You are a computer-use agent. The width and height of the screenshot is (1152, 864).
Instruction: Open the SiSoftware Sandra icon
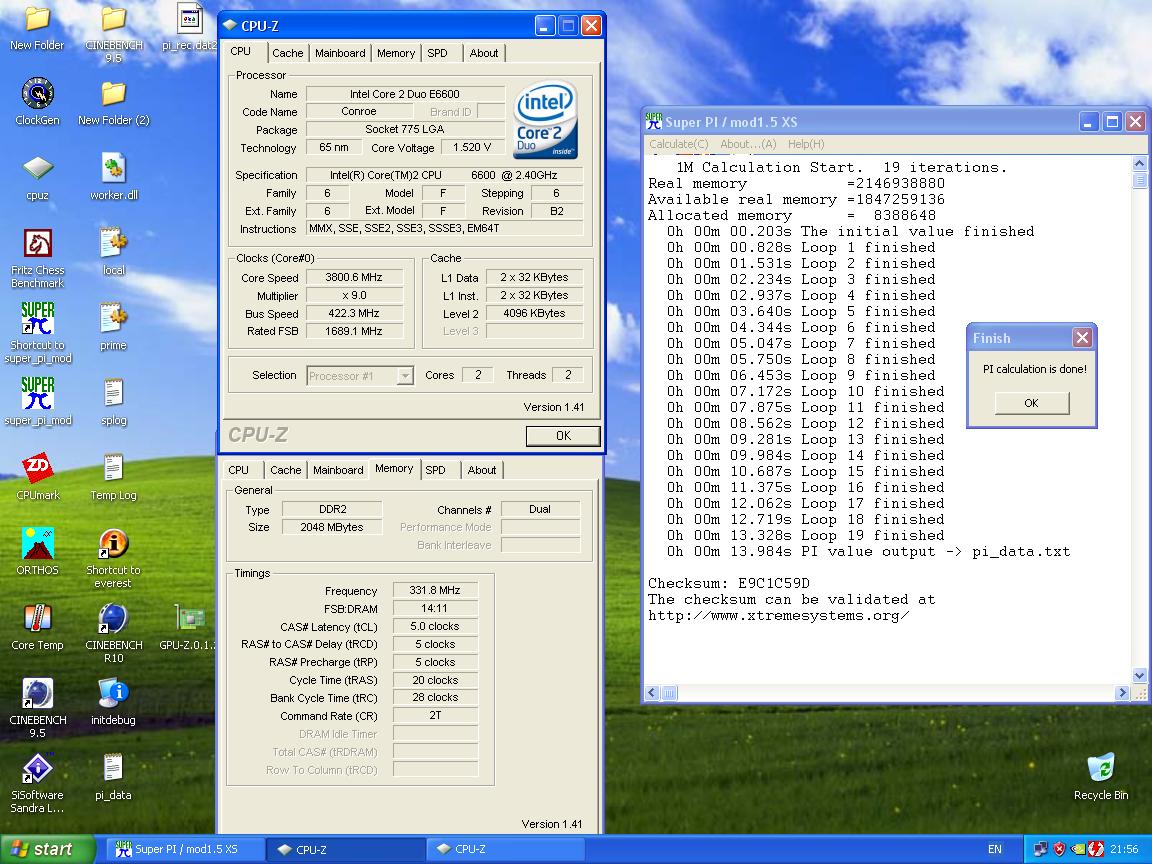point(37,769)
